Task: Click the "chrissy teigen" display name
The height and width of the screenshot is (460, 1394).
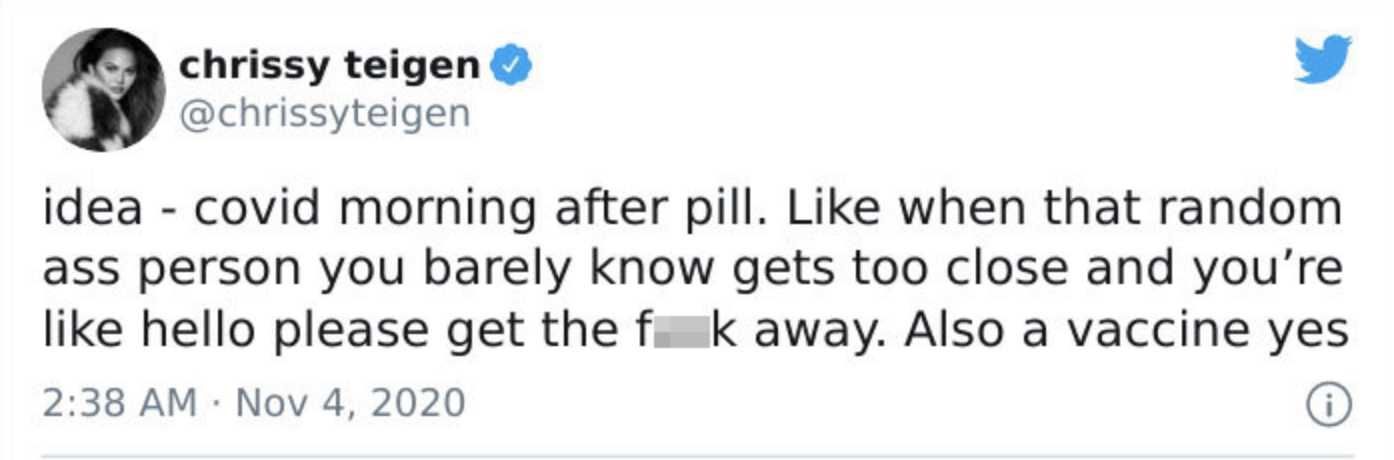Action: click(330, 67)
